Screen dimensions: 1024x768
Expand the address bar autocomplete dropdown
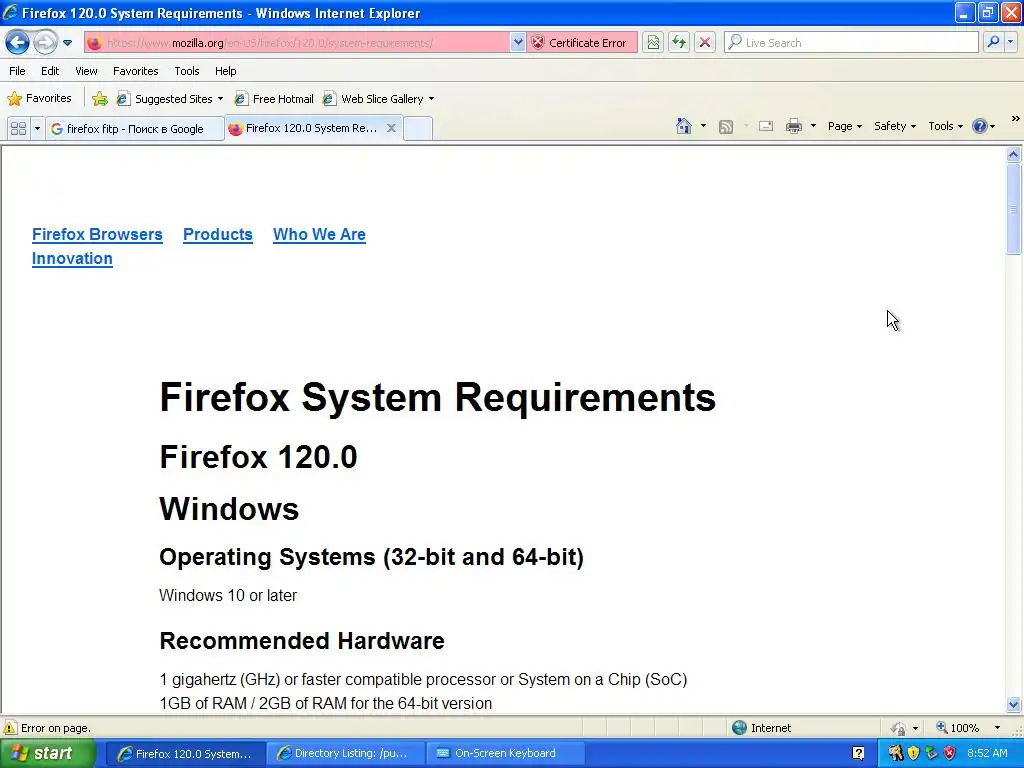click(518, 43)
